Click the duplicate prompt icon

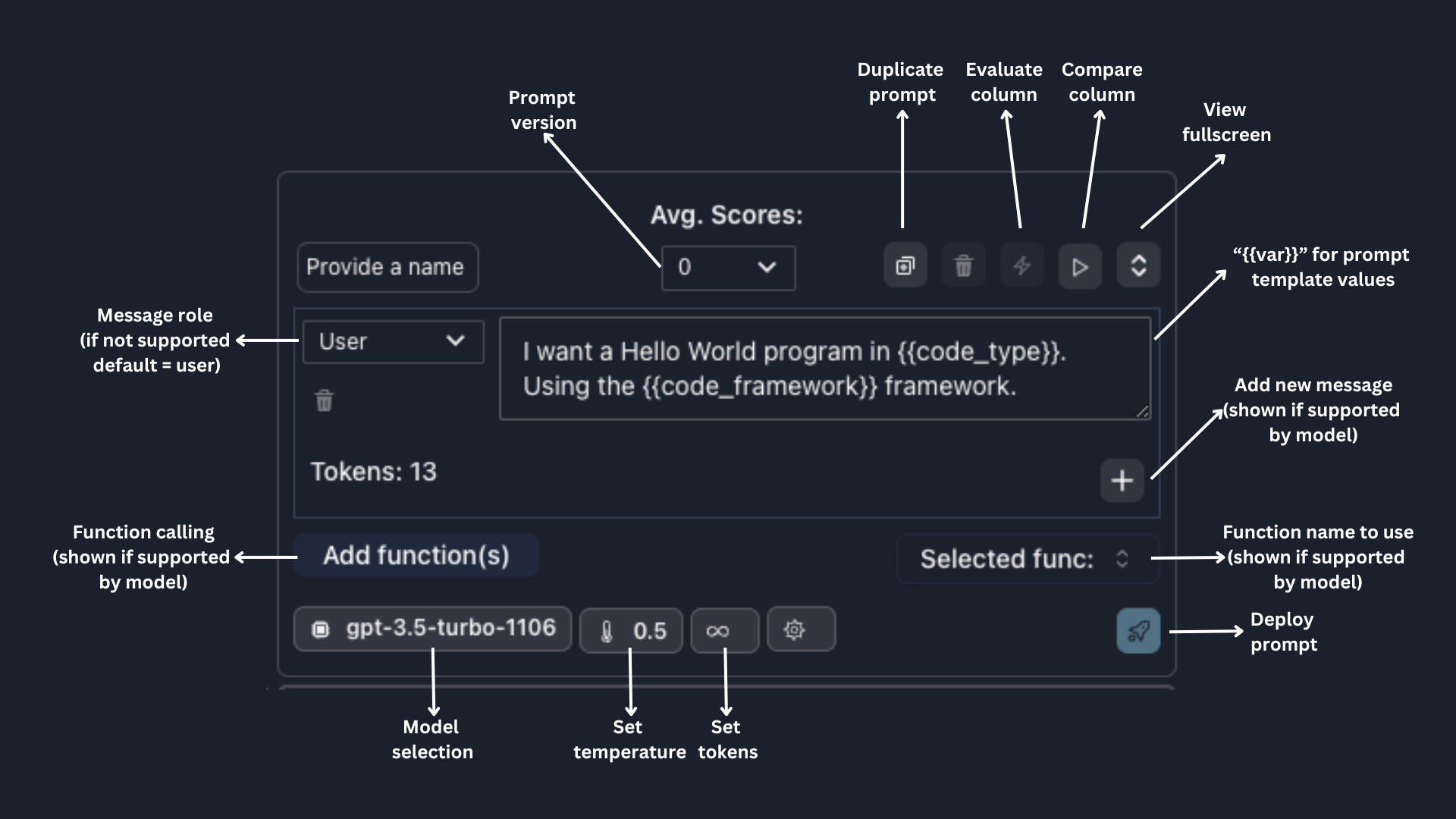[x=905, y=265]
